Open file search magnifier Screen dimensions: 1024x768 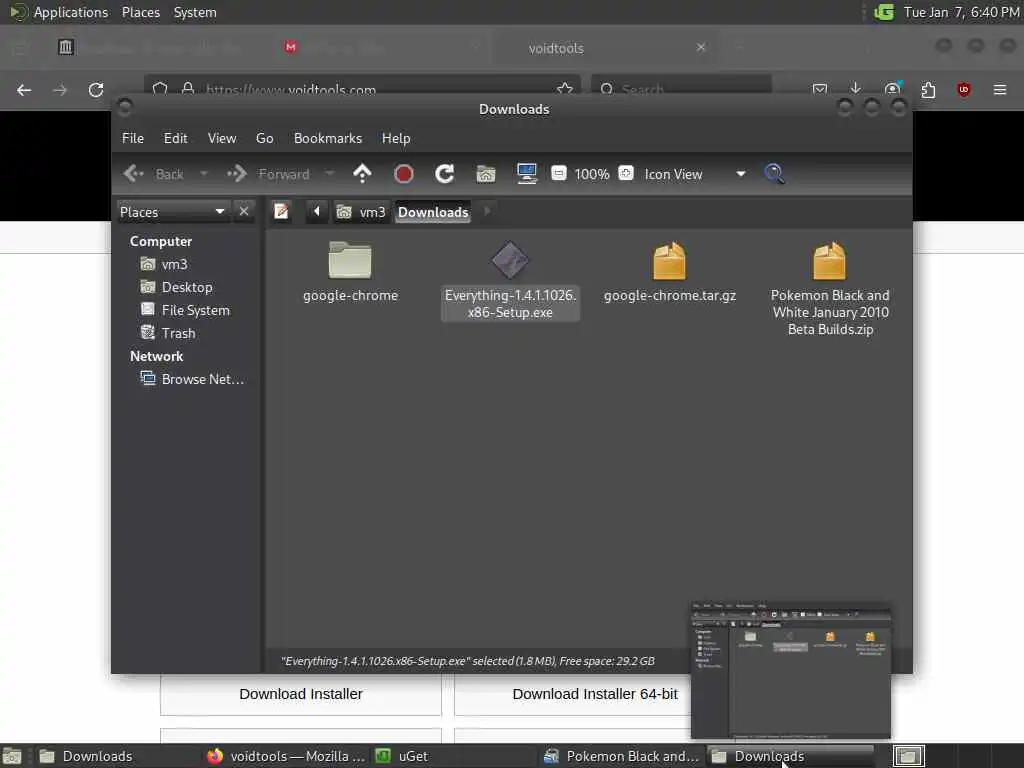[x=774, y=174]
